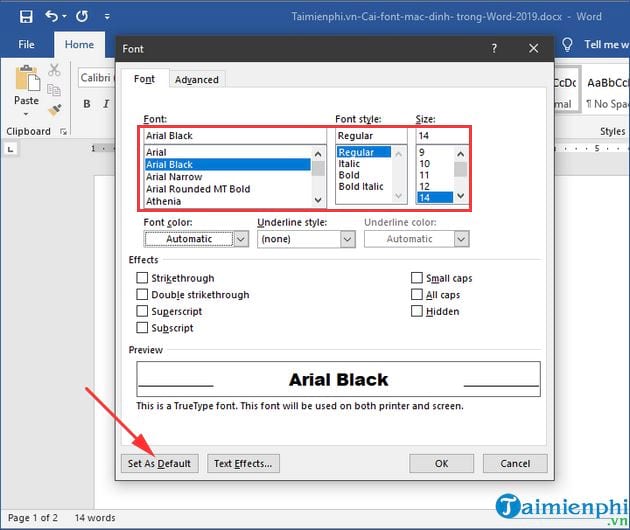Select the Format Painter brush icon

pos(54,110)
